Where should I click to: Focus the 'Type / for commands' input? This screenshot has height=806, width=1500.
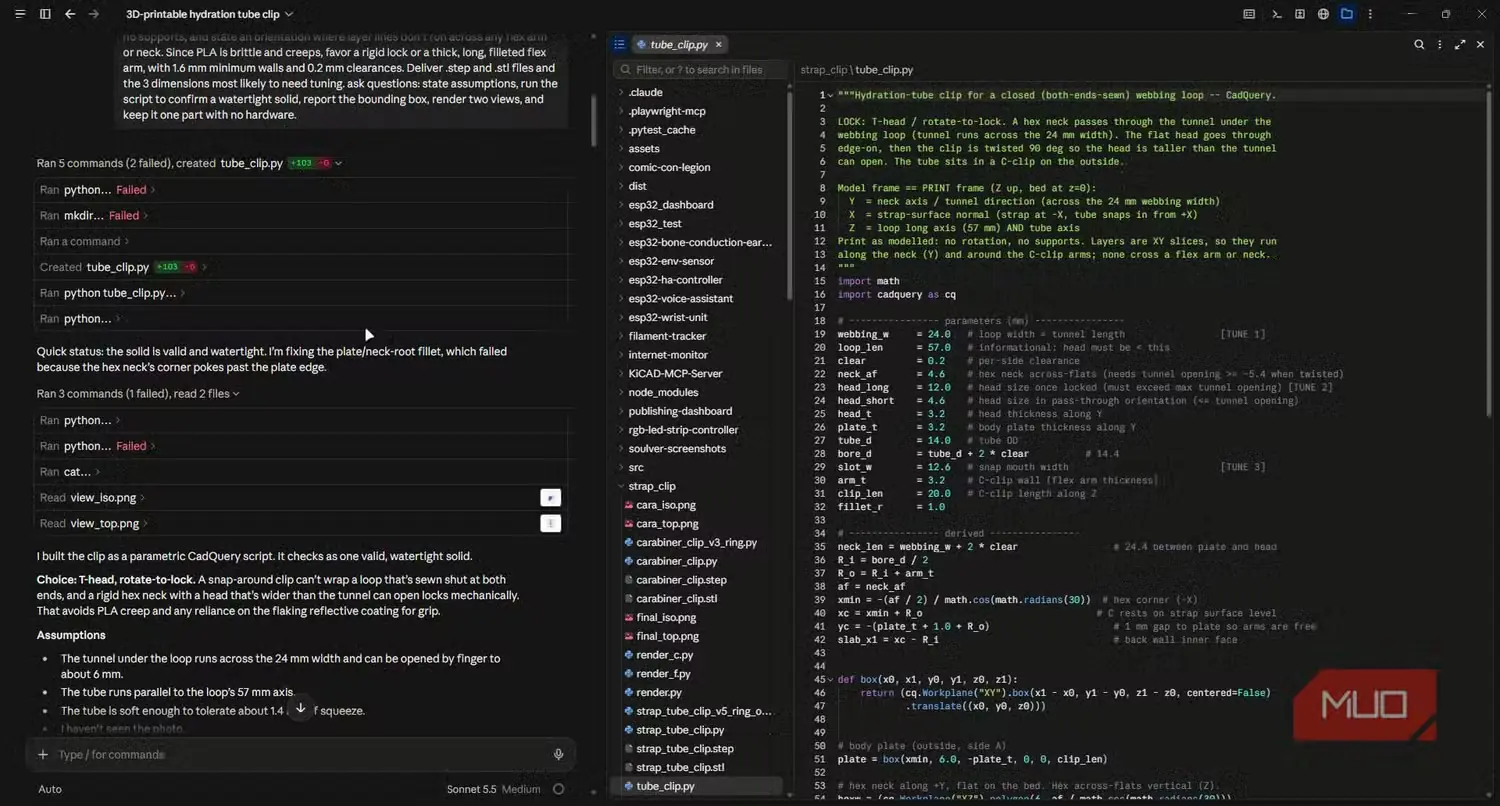pos(300,754)
